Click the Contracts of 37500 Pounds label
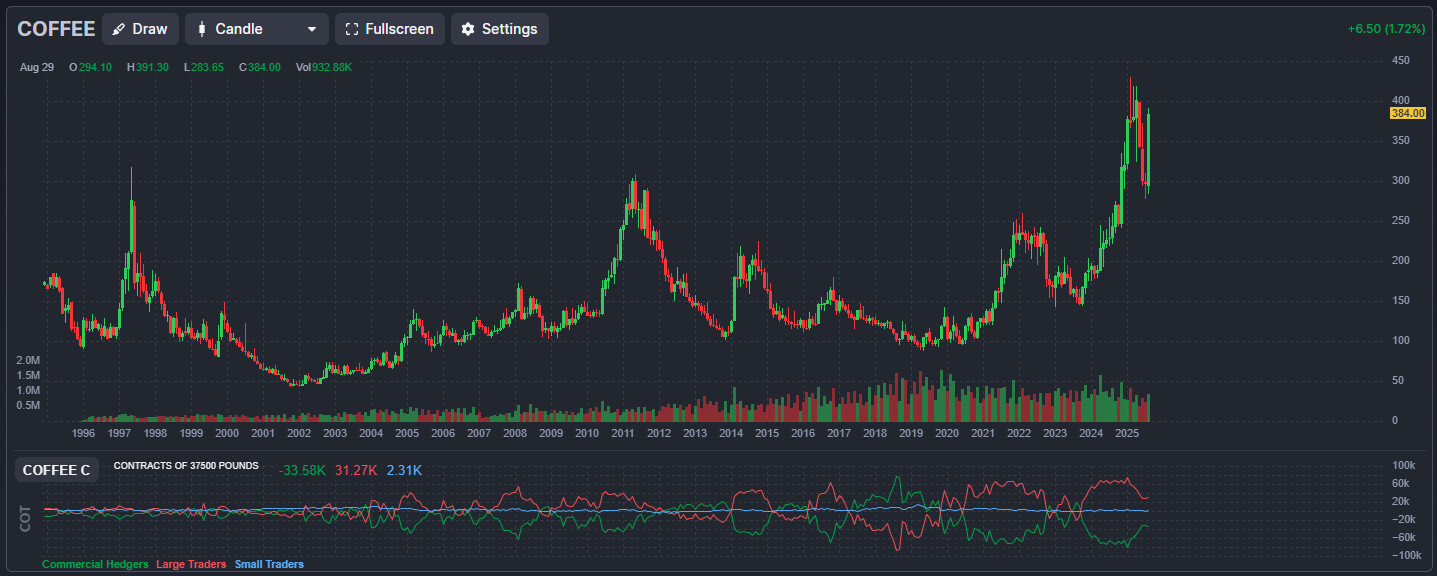The width and height of the screenshot is (1437, 576). 186,466
